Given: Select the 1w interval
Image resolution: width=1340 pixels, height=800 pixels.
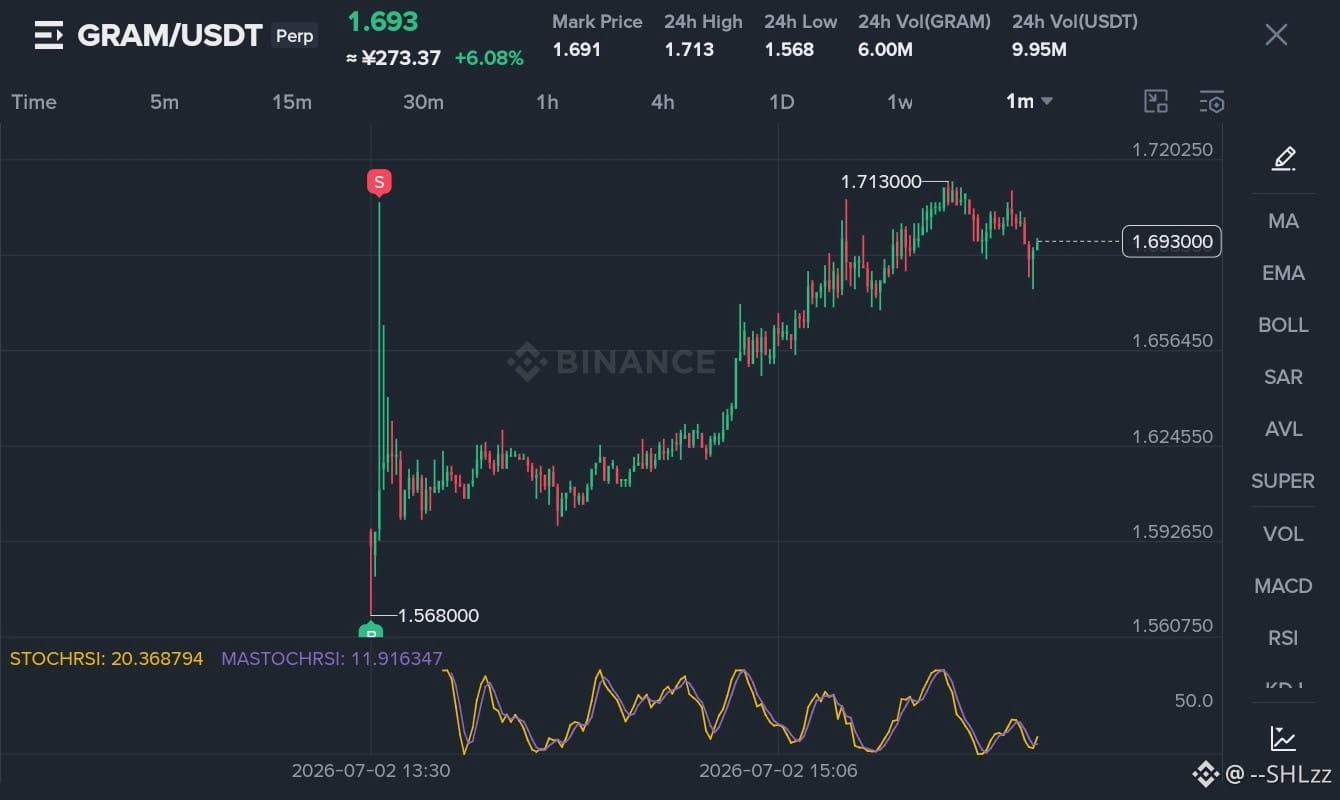Looking at the screenshot, I should click(x=900, y=102).
